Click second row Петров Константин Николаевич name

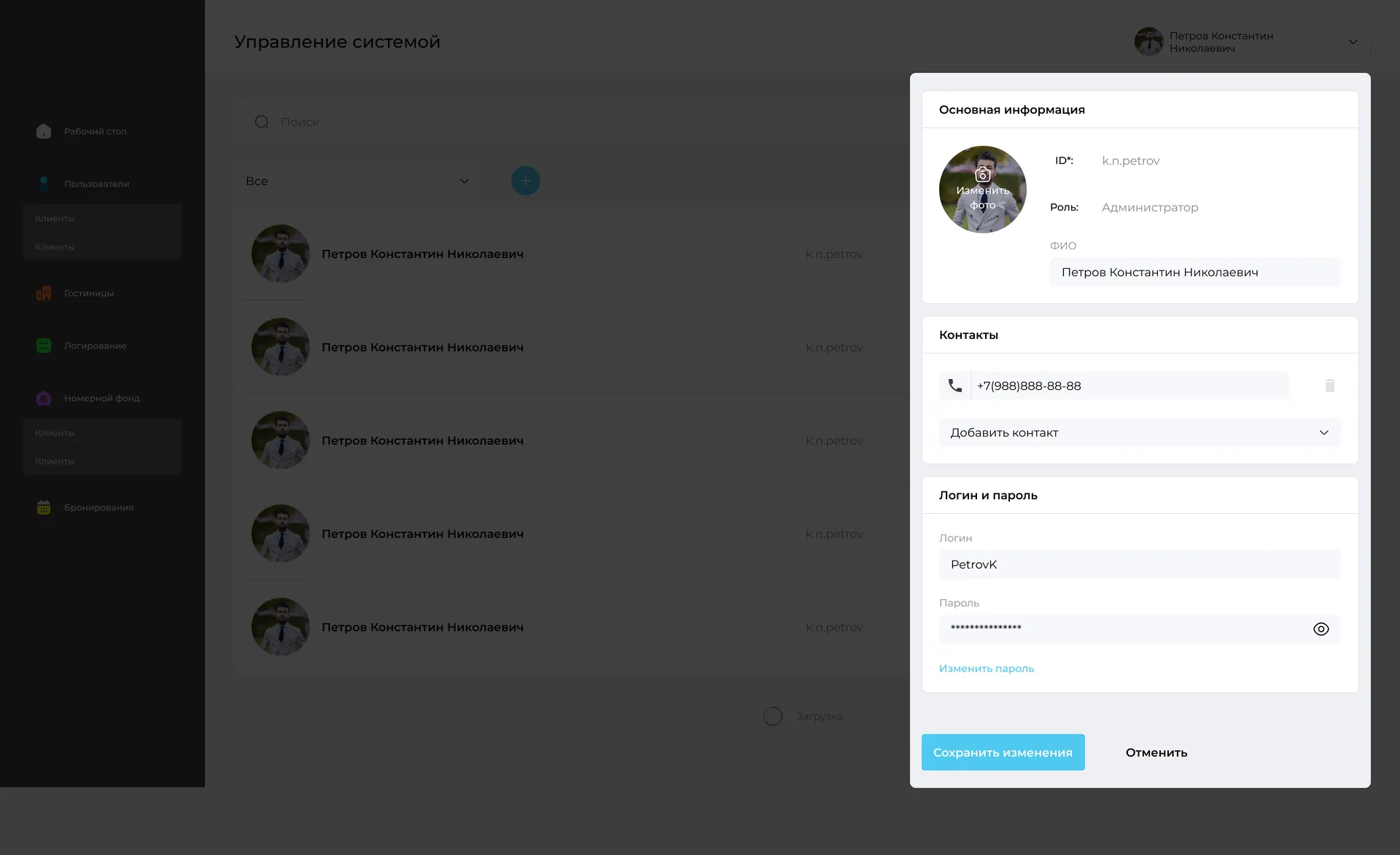point(423,347)
